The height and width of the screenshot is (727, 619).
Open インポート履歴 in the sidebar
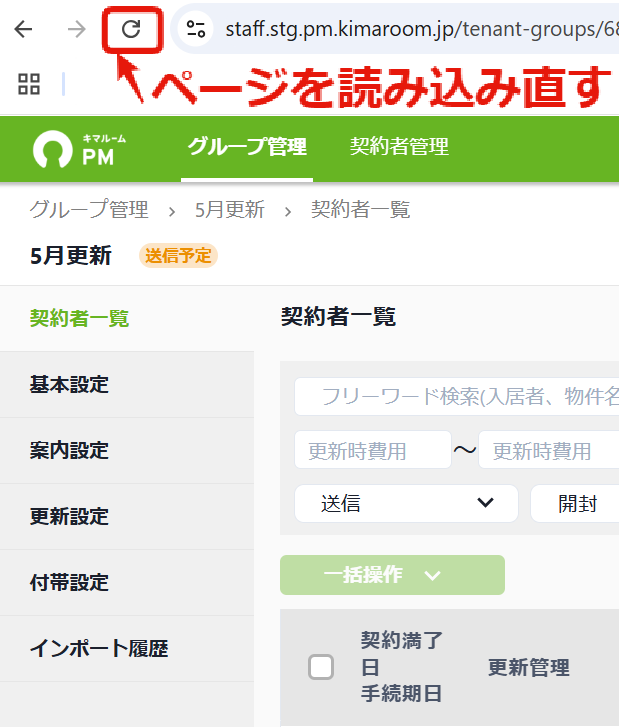pos(127,648)
